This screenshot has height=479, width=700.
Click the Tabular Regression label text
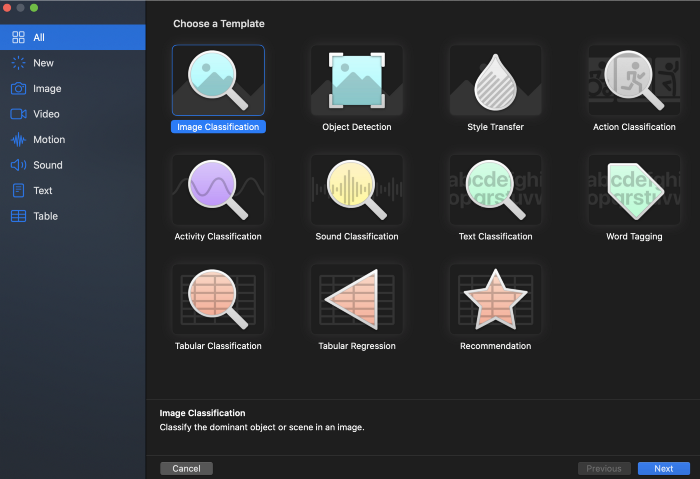(x=357, y=346)
